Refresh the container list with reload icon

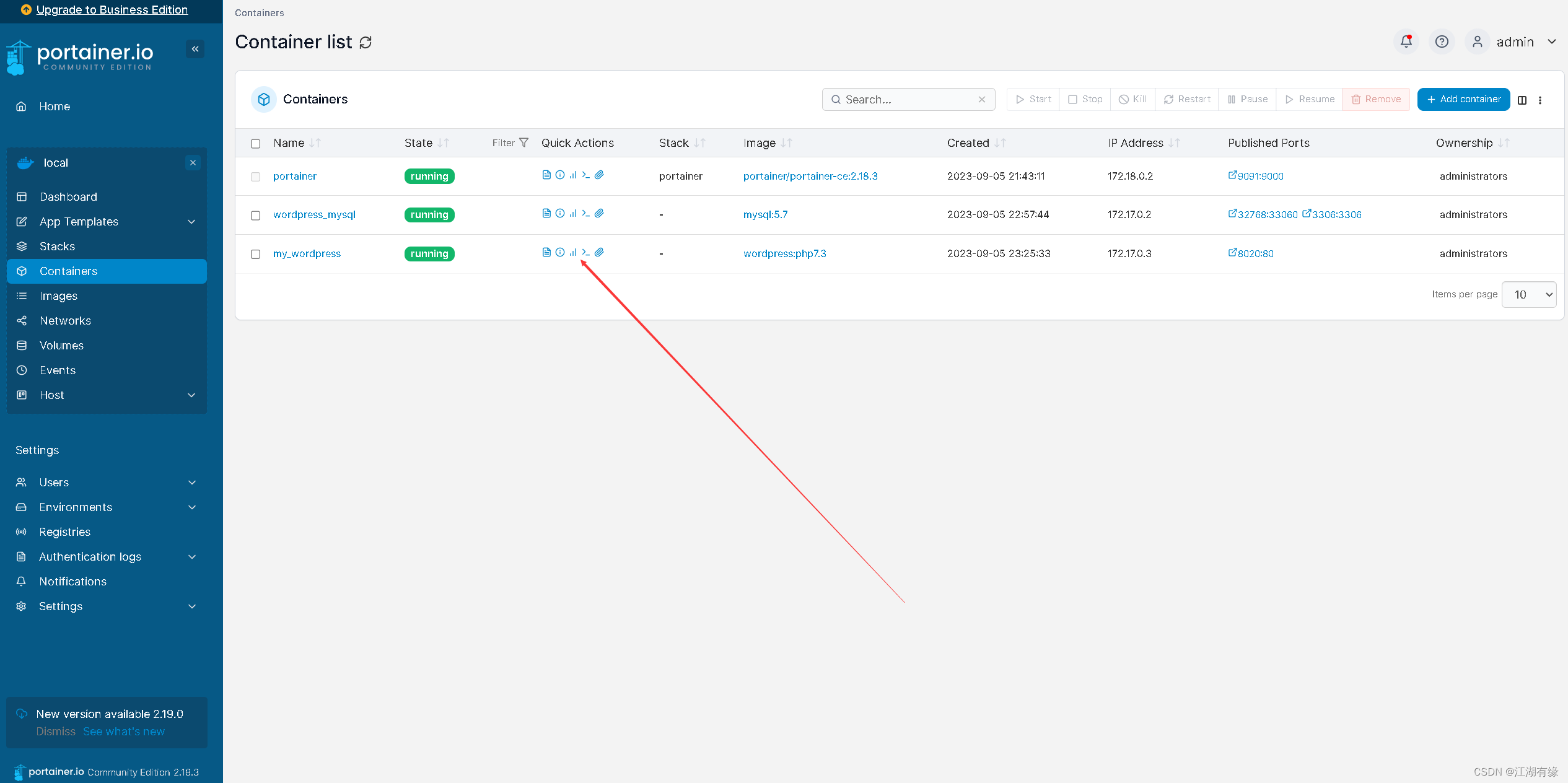click(x=366, y=42)
